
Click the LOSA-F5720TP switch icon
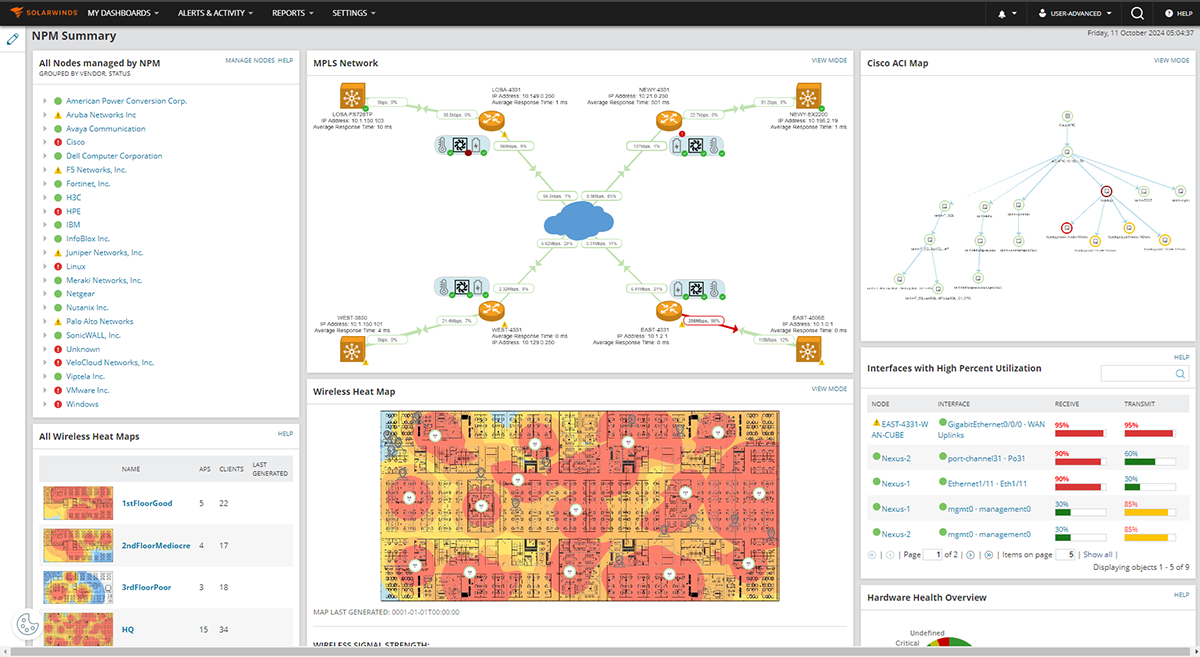[352, 97]
